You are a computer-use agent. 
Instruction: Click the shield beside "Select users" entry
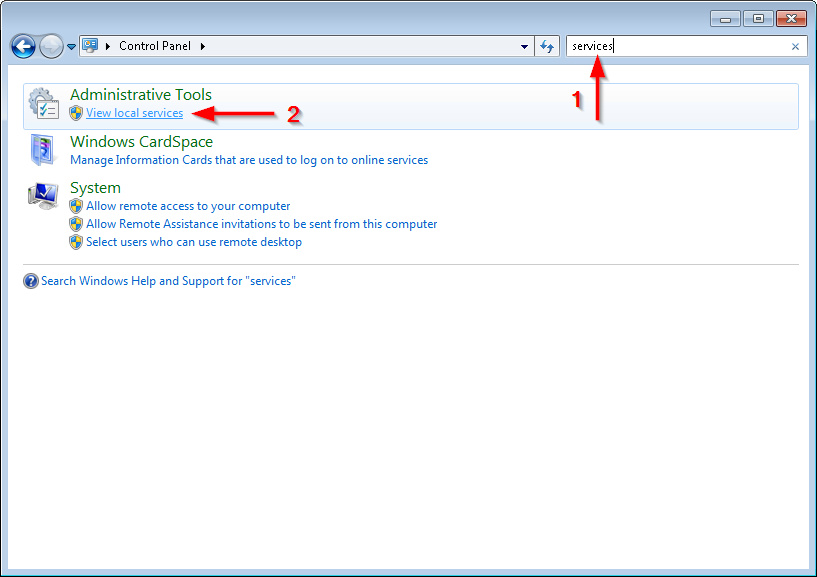pyautogui.click(x=76, y=242)
